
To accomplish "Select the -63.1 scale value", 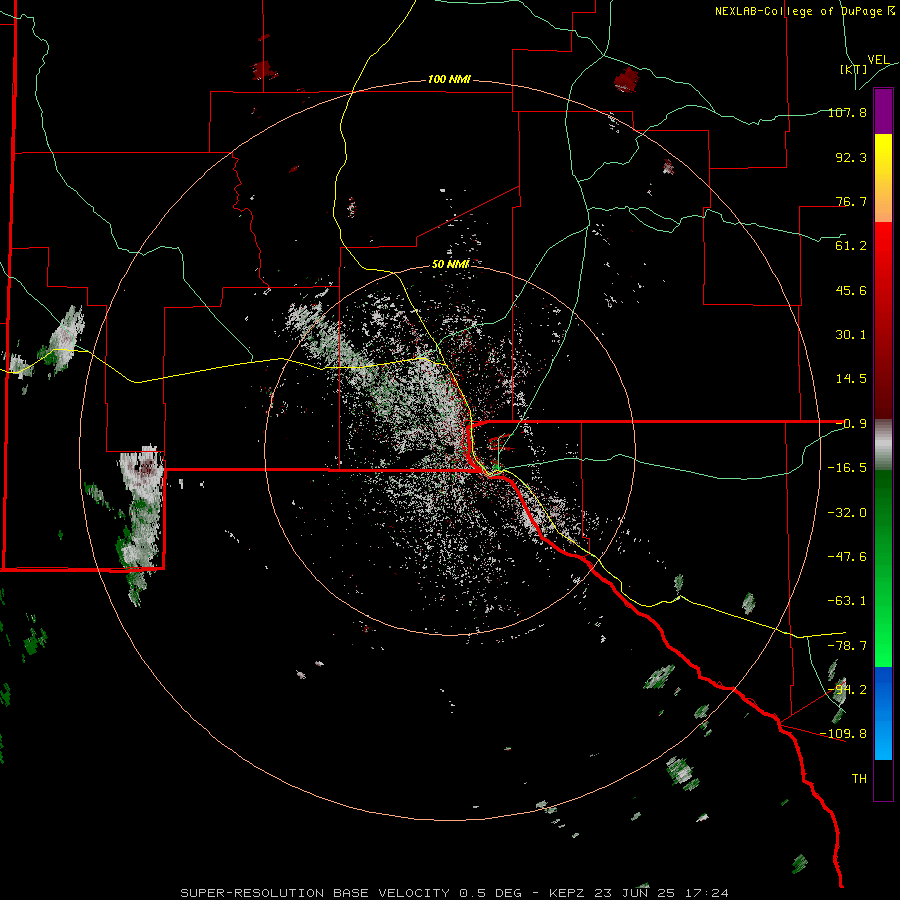I will click(x=847, y=601).
